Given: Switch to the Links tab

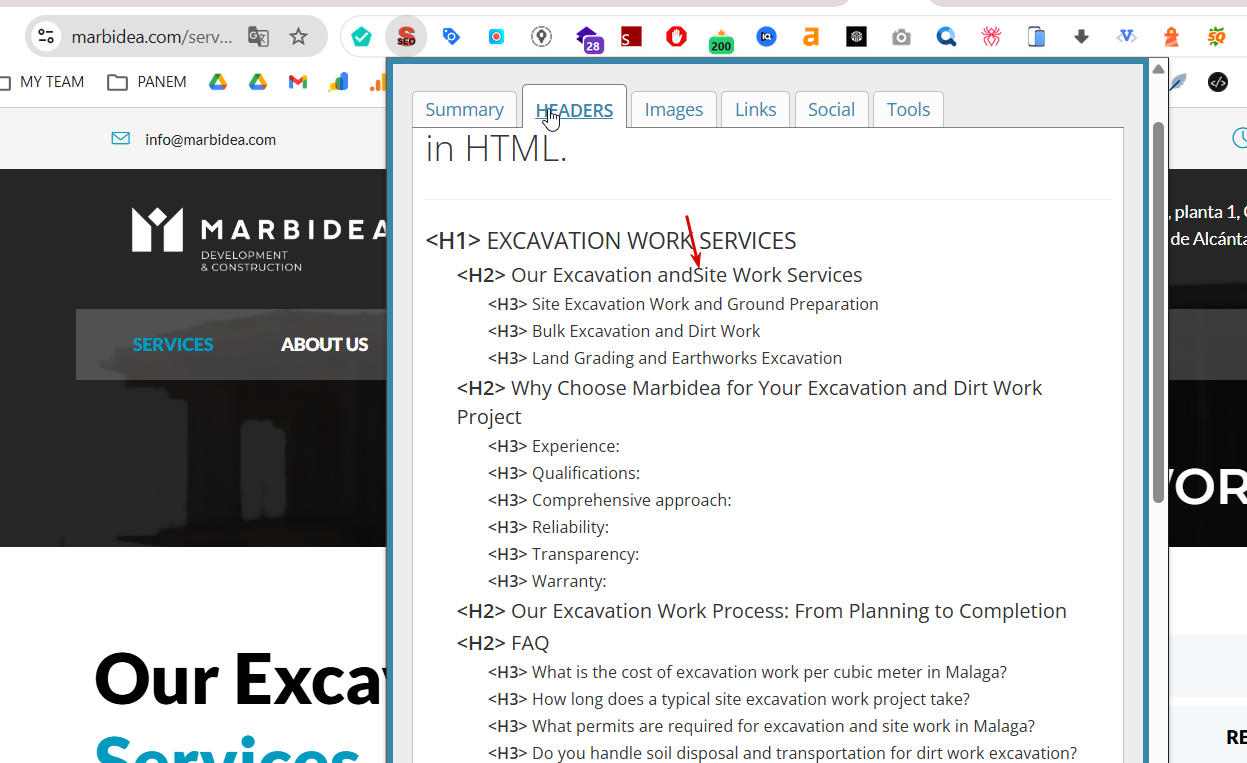Looking at the screenshot, I should coord(755,109).
